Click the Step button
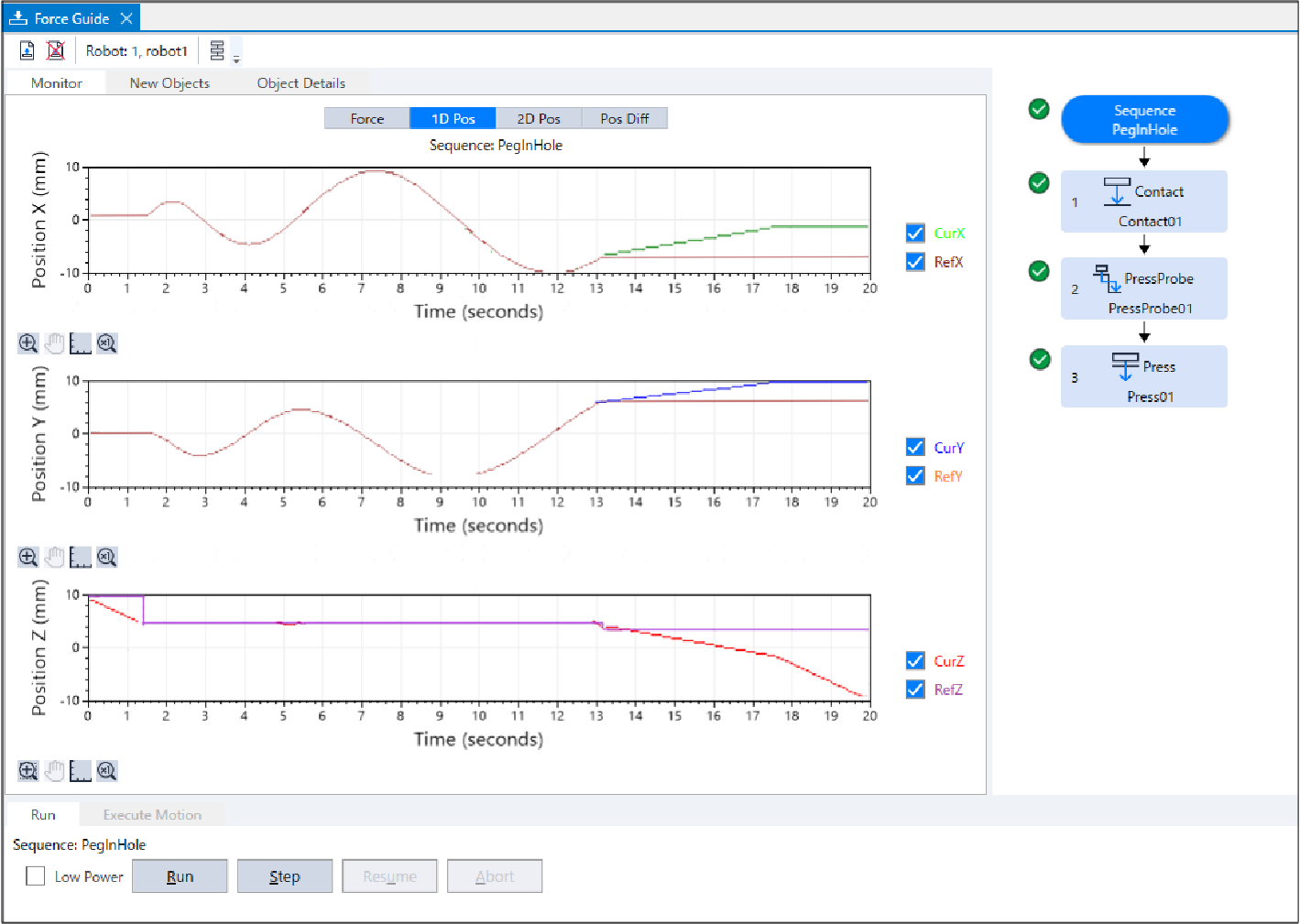The width and height of the screenshot is (1300, 924). (x=284, y=876)
